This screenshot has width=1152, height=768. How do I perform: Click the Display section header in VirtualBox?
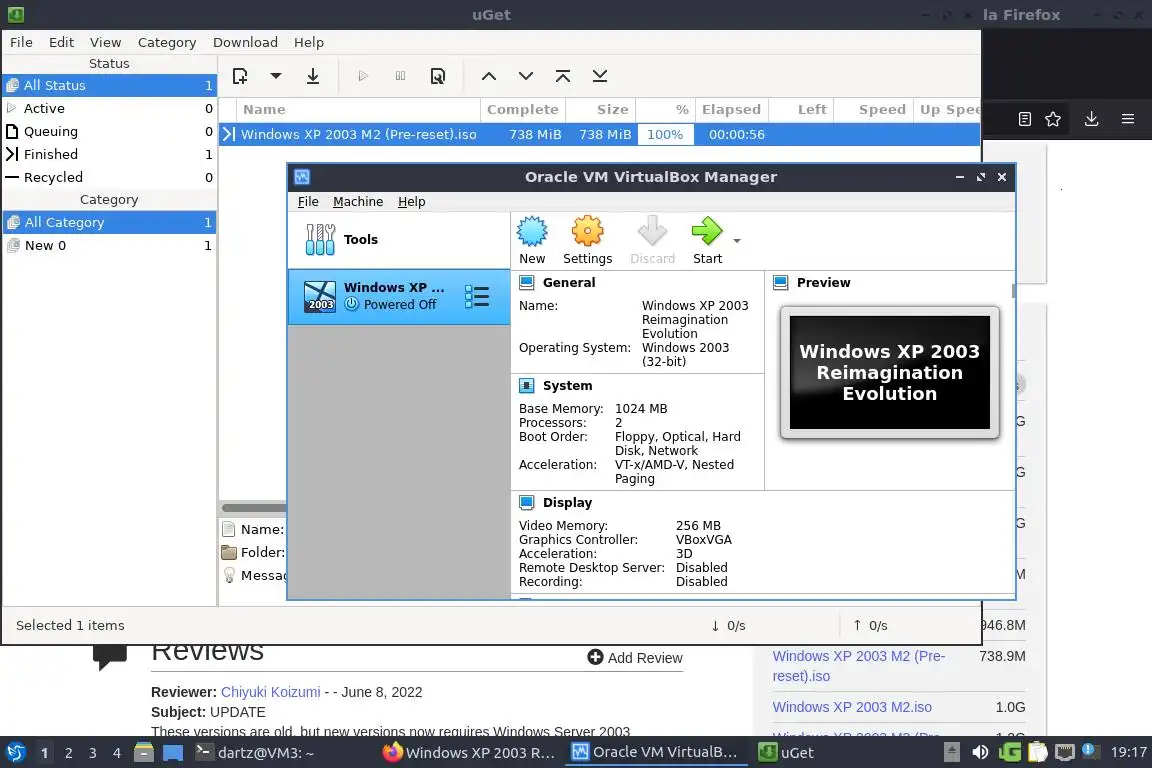coord(567,503)
